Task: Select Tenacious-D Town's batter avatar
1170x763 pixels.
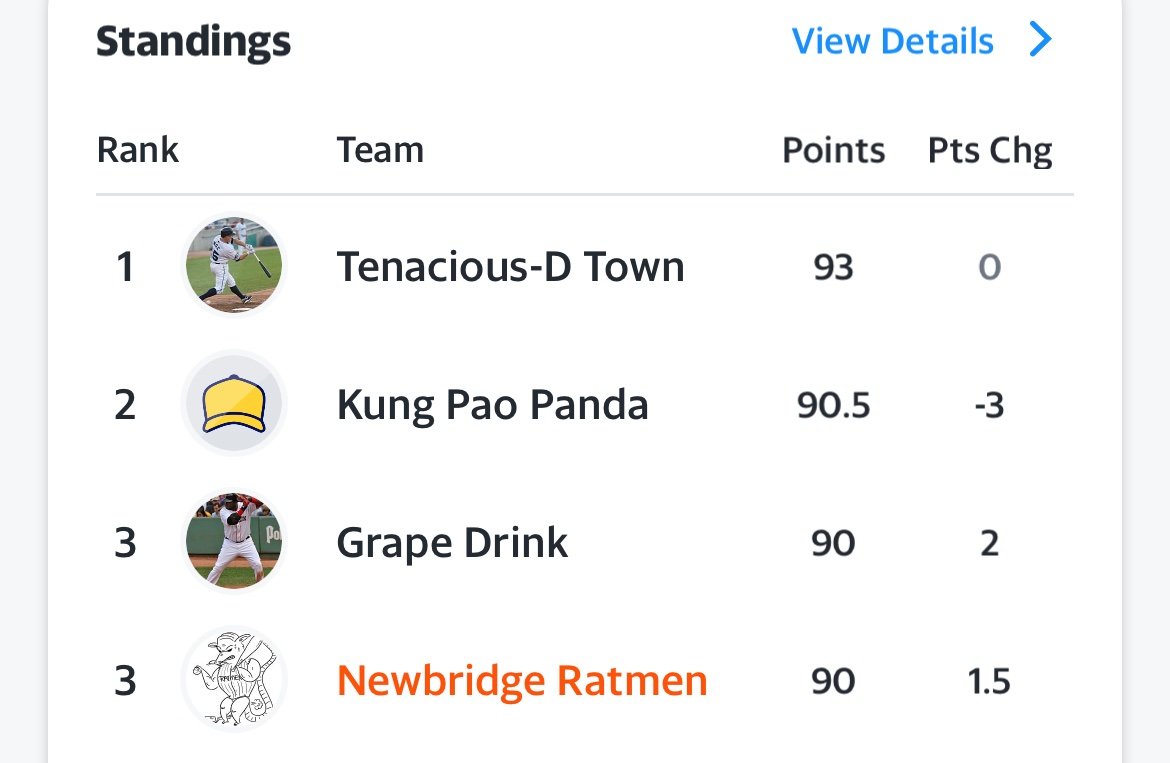Action: point(234,266)
